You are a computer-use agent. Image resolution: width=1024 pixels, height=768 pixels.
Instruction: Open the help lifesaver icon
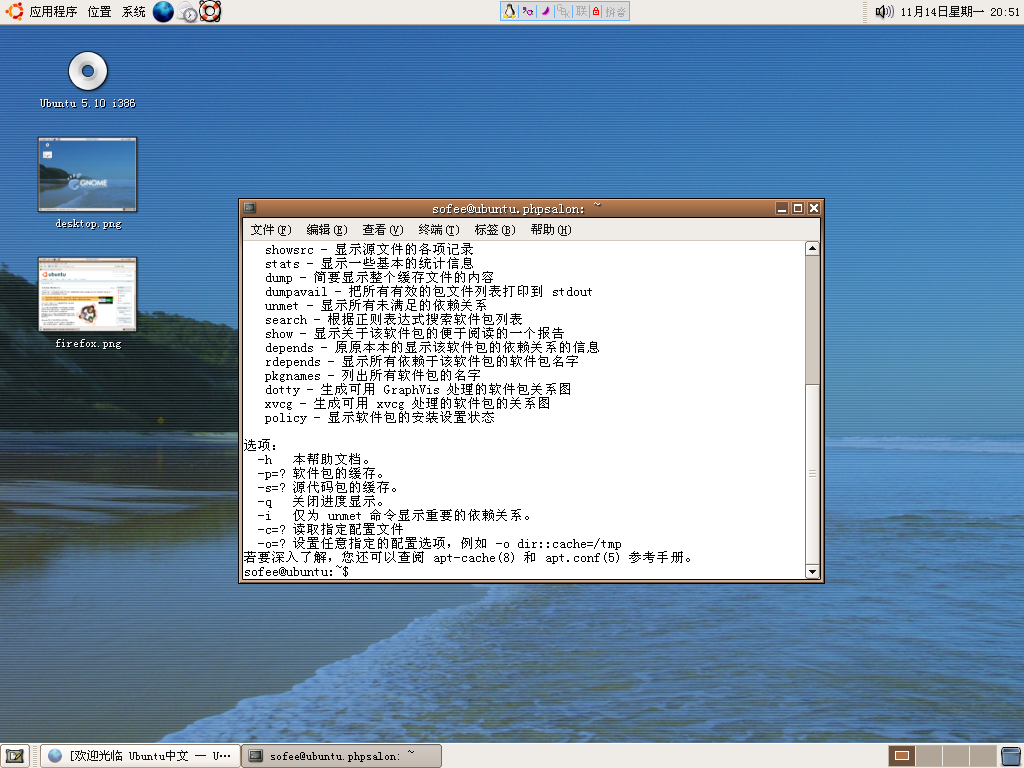click(210, 12)
